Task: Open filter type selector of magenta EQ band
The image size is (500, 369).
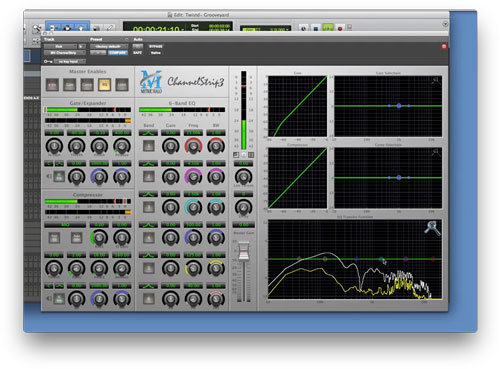Action: [x=148, y=163]
